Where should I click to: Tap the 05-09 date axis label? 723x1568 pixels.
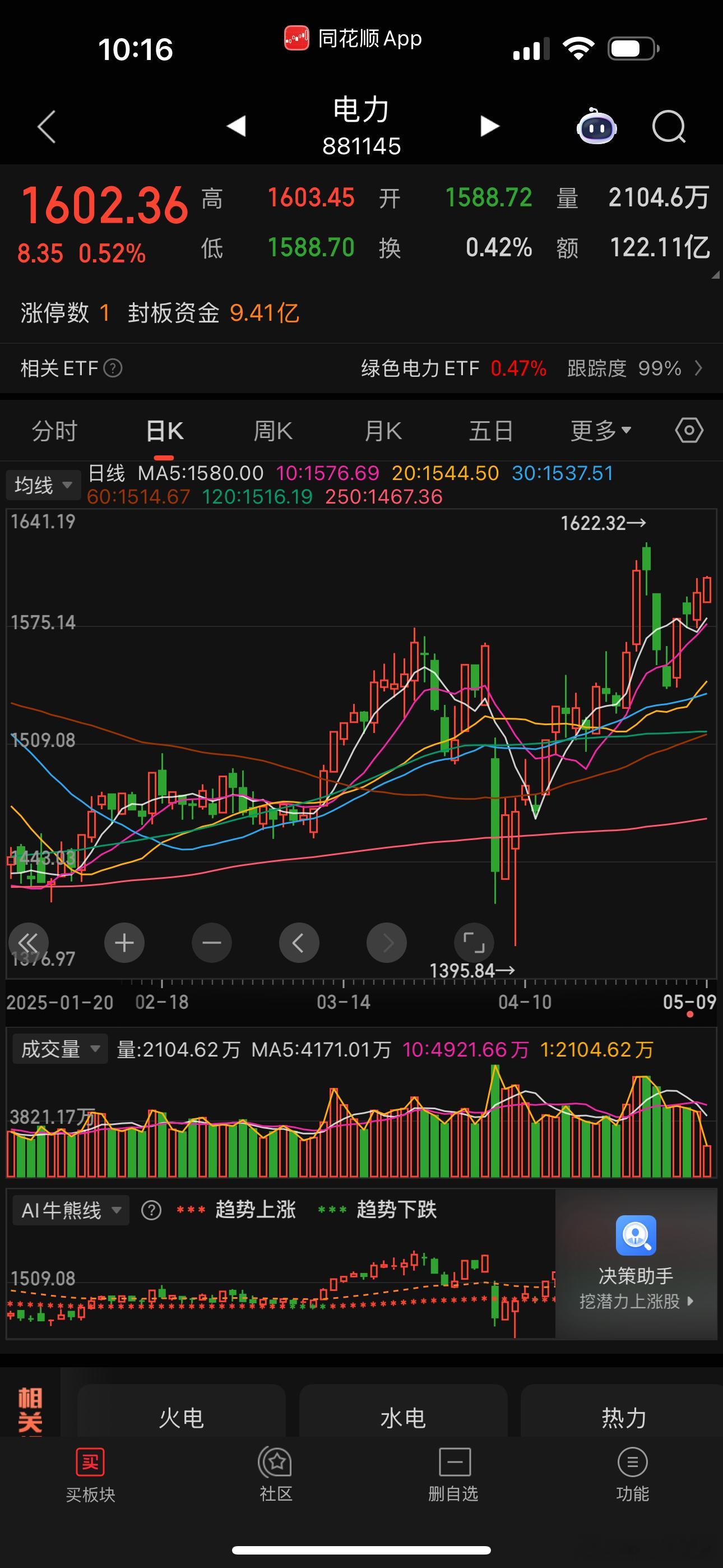tap(689, 1002)
